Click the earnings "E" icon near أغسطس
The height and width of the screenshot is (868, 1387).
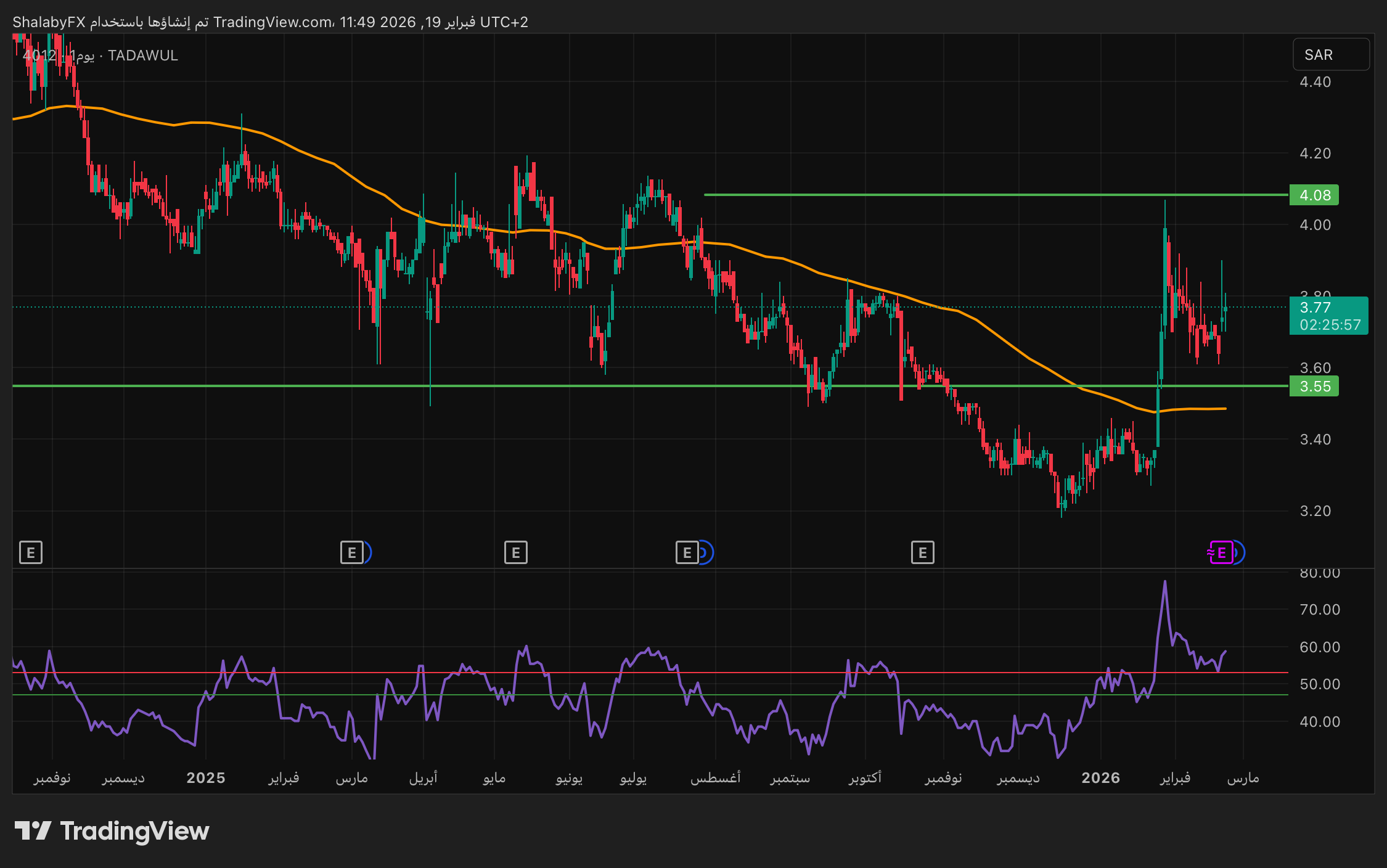tap(686, 553)
